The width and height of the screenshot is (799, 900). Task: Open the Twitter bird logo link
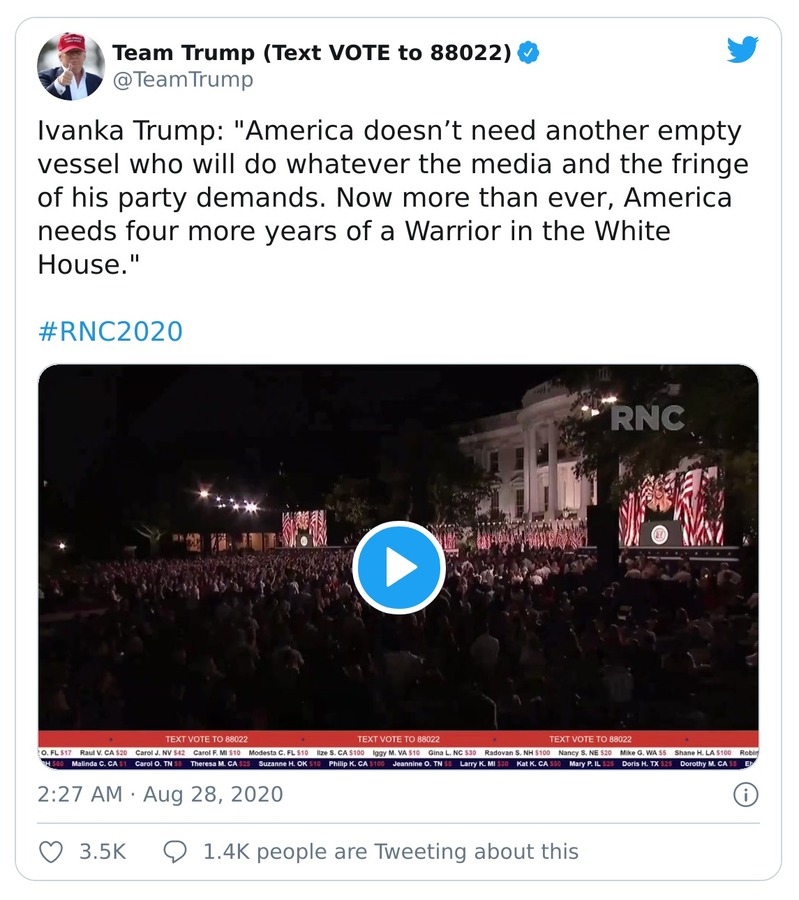click(x=743, y=50)
